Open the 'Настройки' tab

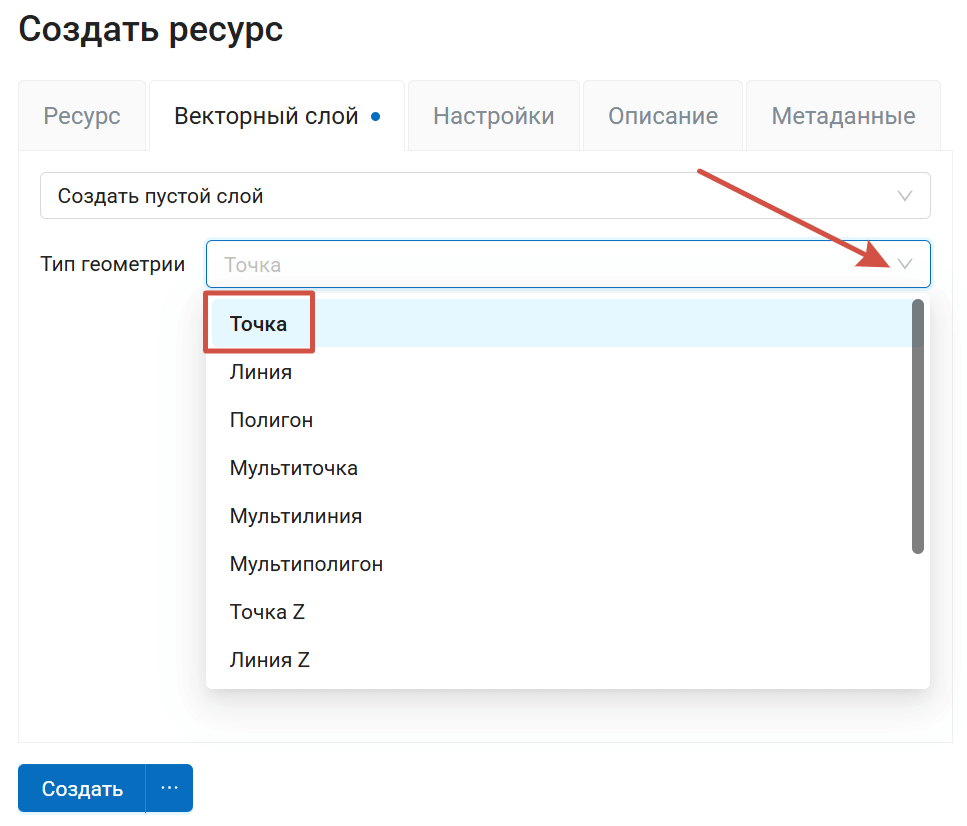point(493,115)
